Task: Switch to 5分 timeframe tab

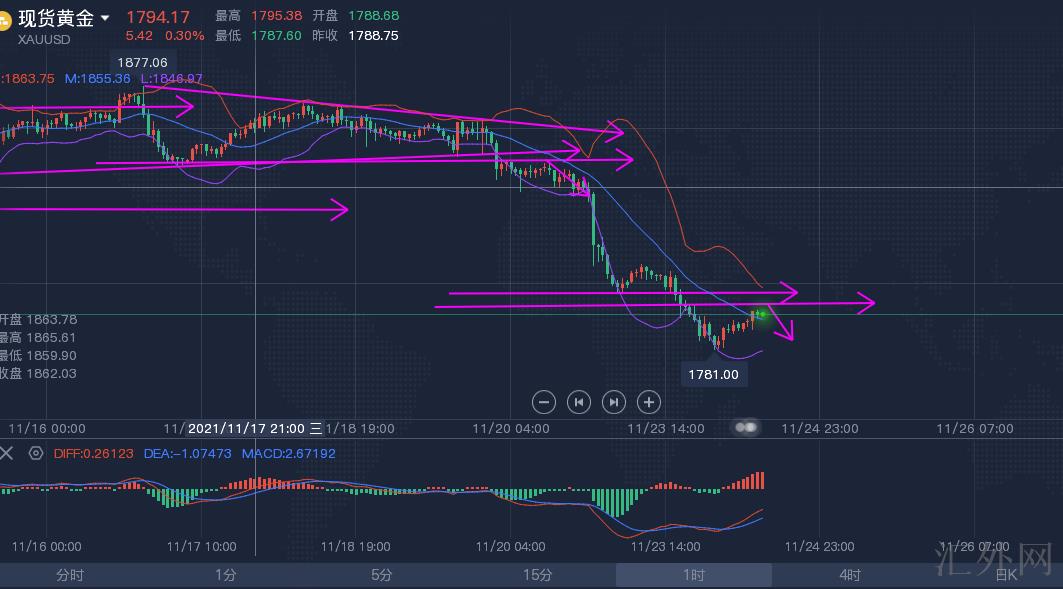Action: [382, 575]
